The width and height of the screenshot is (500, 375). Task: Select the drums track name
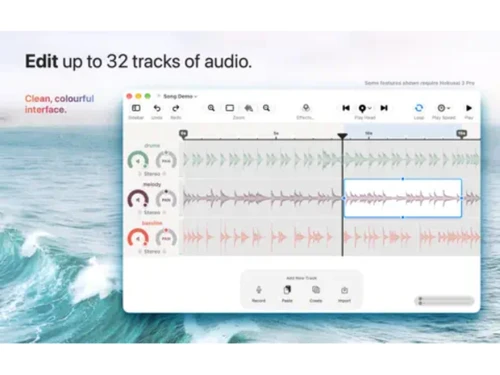click(x=152, y=146)
